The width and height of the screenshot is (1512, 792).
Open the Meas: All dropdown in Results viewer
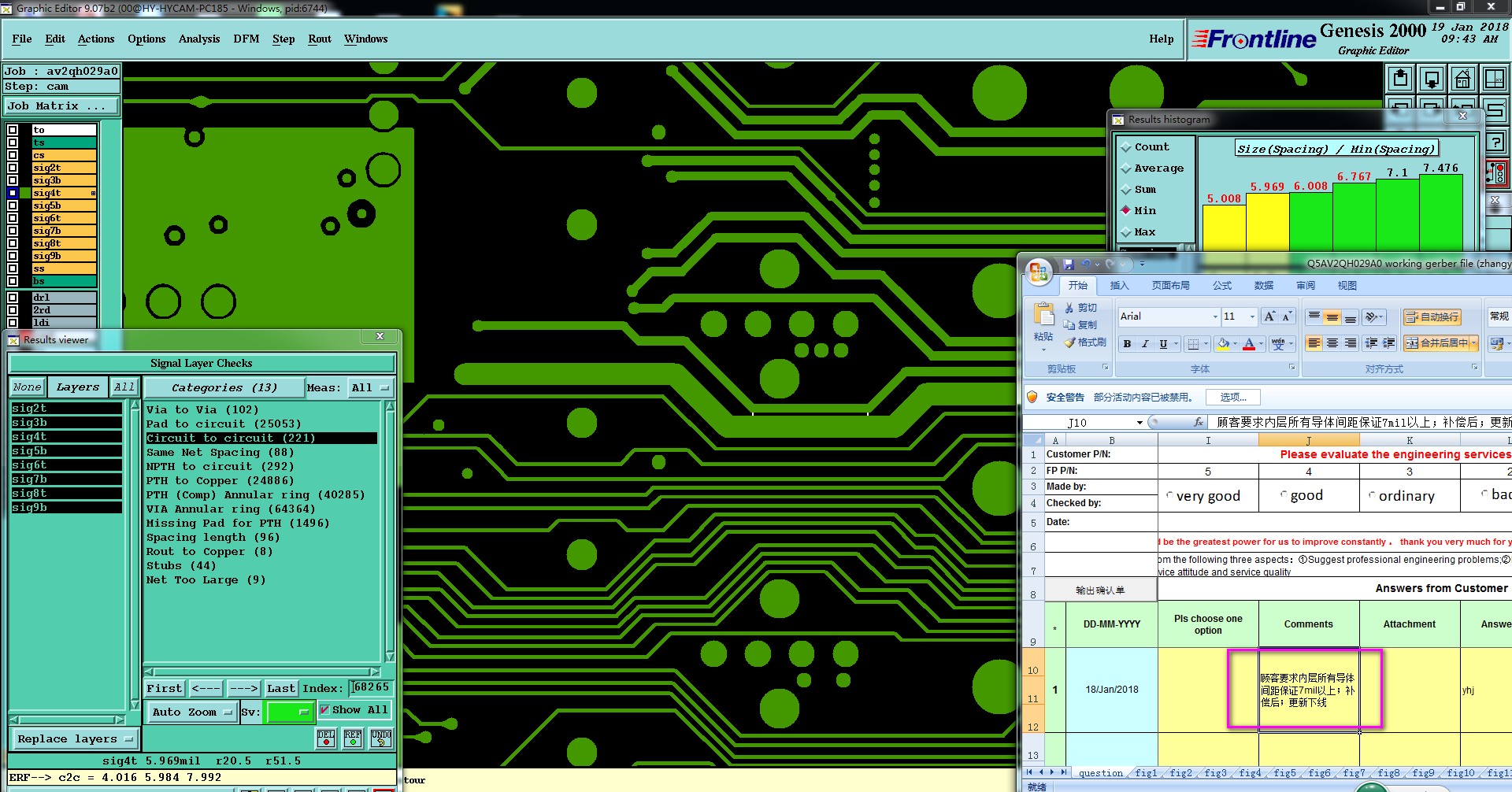click(370, 387)
